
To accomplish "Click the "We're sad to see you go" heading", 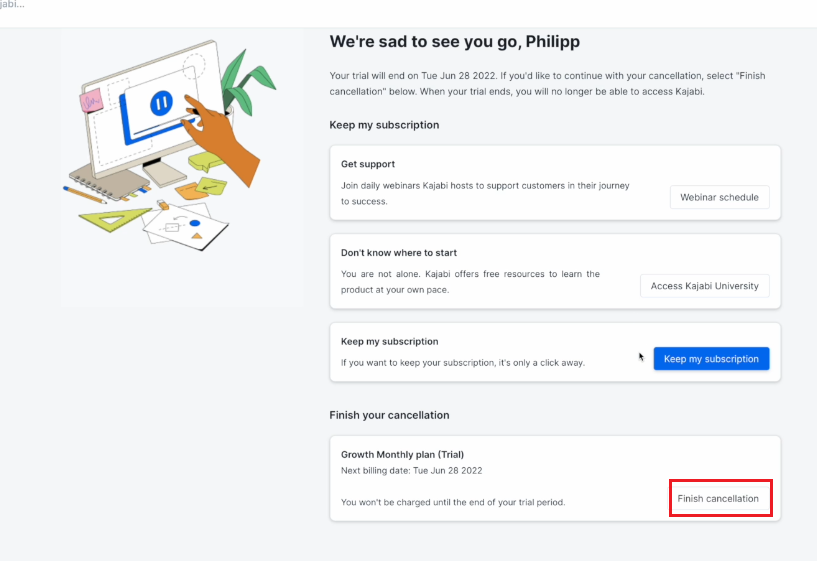I will click(x=454, y=42).
